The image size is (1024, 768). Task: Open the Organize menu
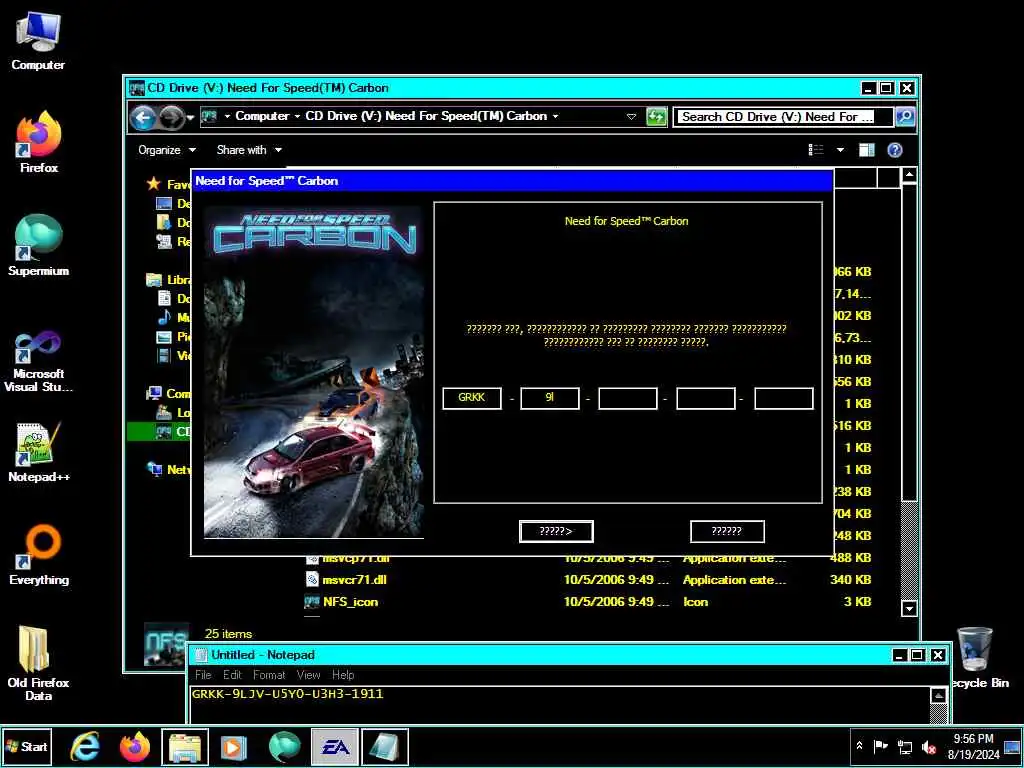pos(167,150)
